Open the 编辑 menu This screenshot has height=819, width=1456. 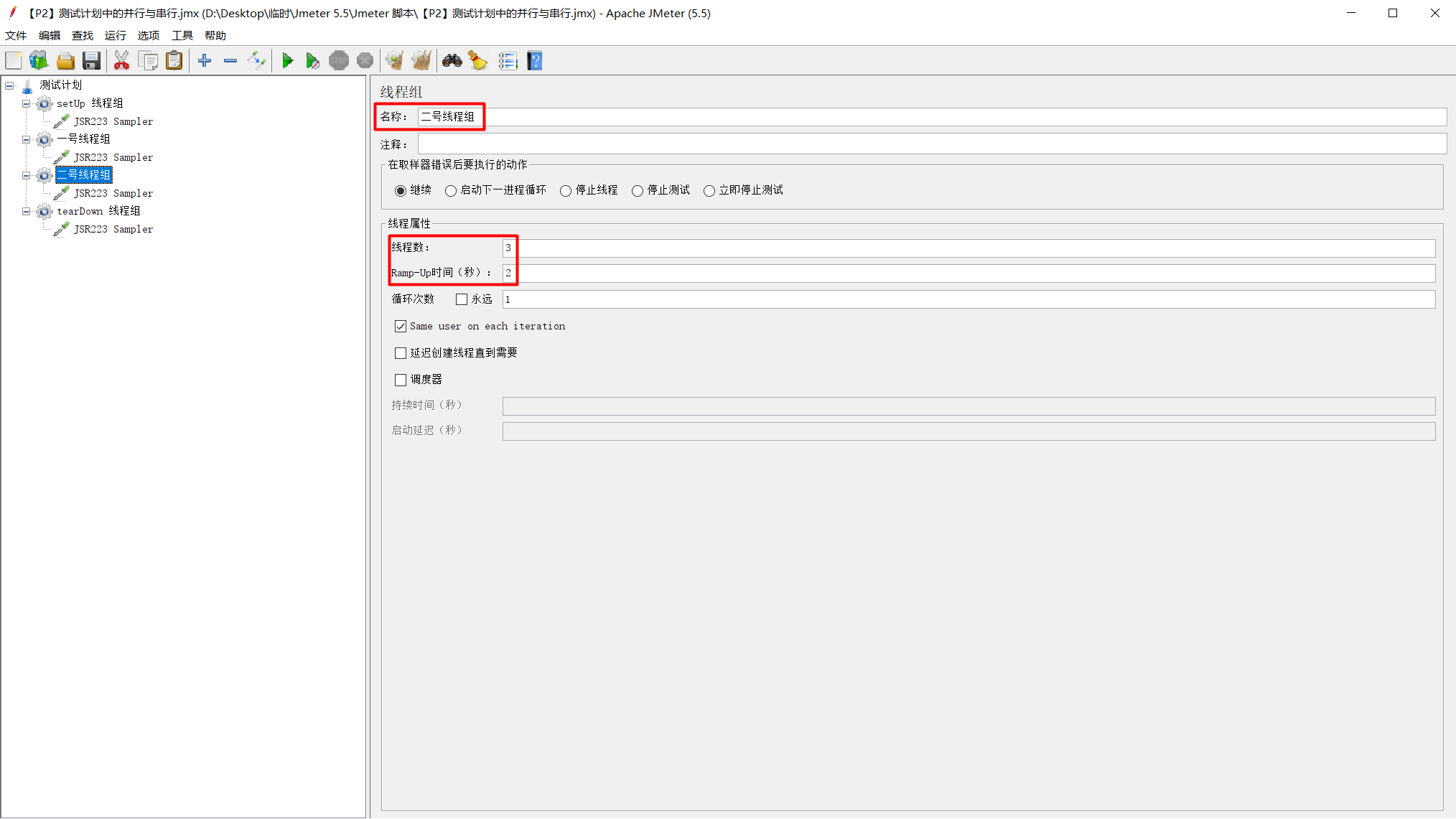50,36
